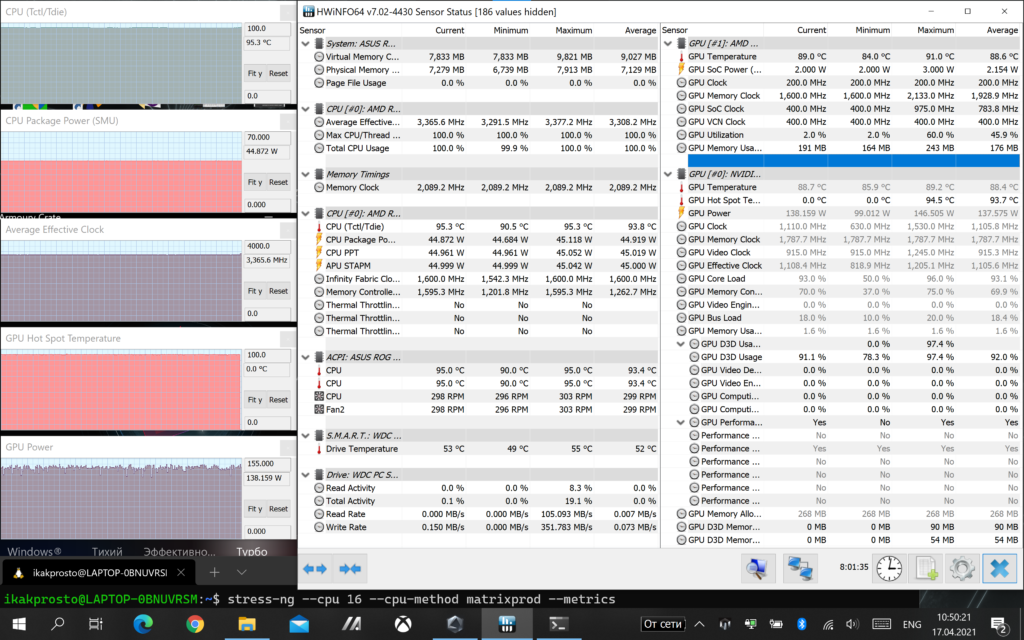Collapse the GPU Performa... subgroup
The height and width of the screenshot is (640, 1024).
680,423
